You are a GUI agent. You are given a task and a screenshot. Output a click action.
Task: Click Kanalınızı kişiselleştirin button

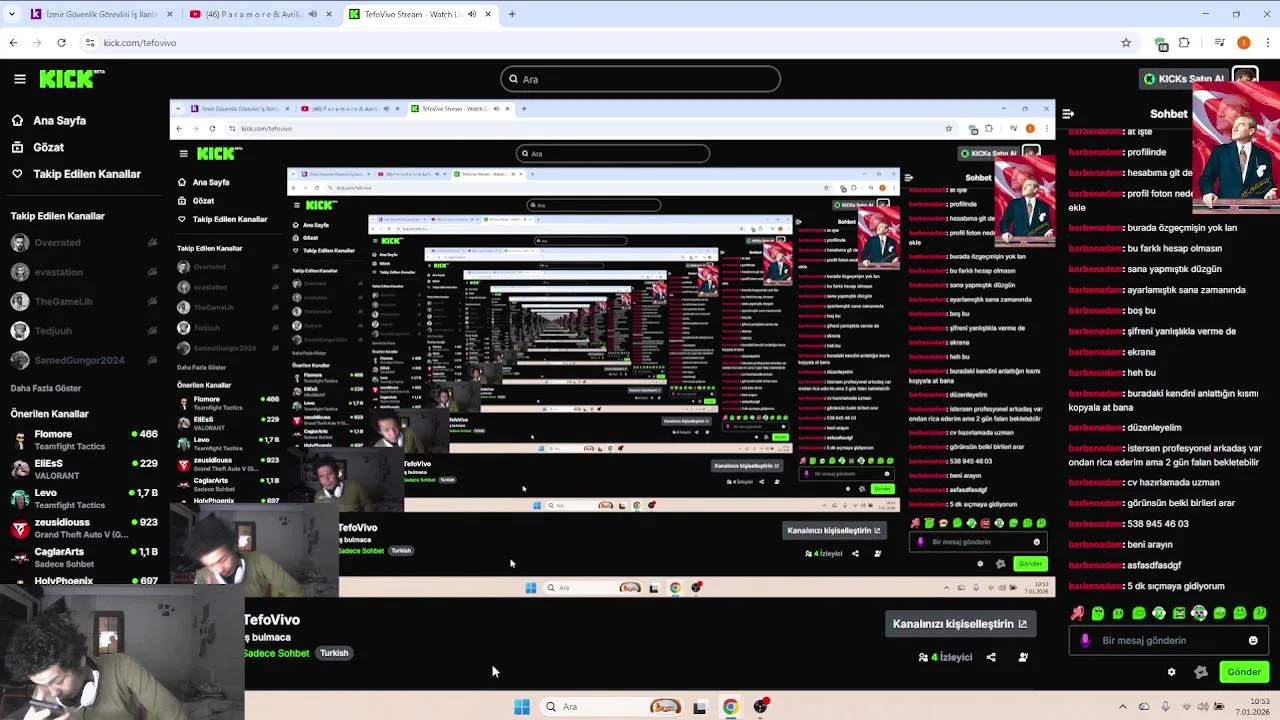pyautogui.click(x=959, y=624)
